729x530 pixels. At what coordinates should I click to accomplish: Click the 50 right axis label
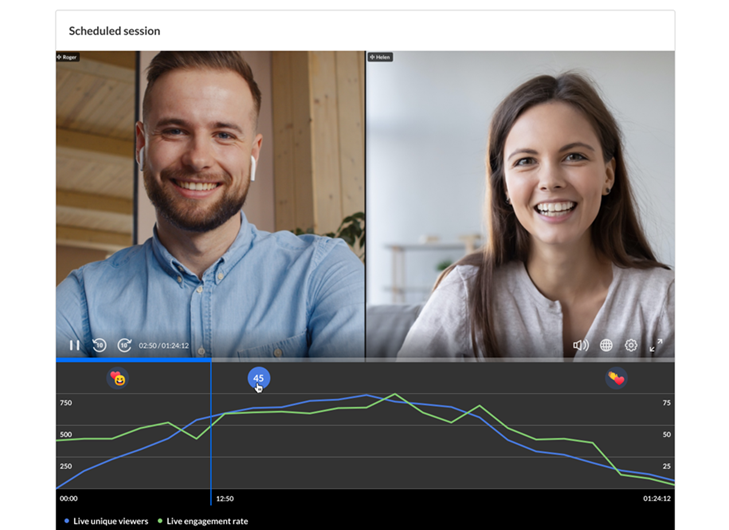click(x=666, y=434)
